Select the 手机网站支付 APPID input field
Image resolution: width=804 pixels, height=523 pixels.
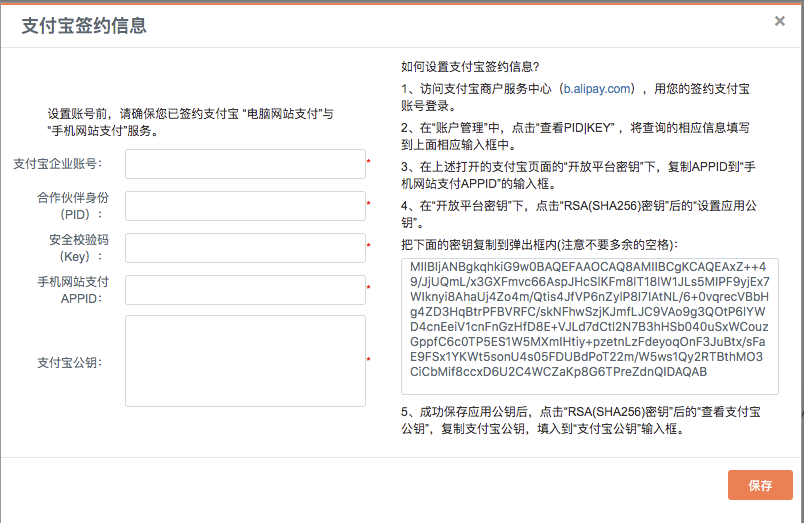[245, 290]
